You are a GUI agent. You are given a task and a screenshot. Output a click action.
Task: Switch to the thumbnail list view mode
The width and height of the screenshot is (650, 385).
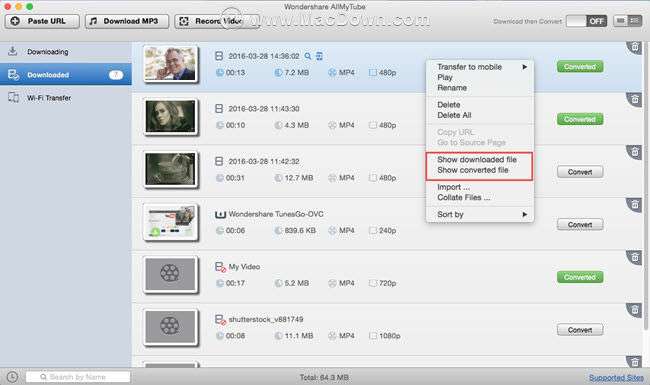pyautogui.click(x=621, y=20)
